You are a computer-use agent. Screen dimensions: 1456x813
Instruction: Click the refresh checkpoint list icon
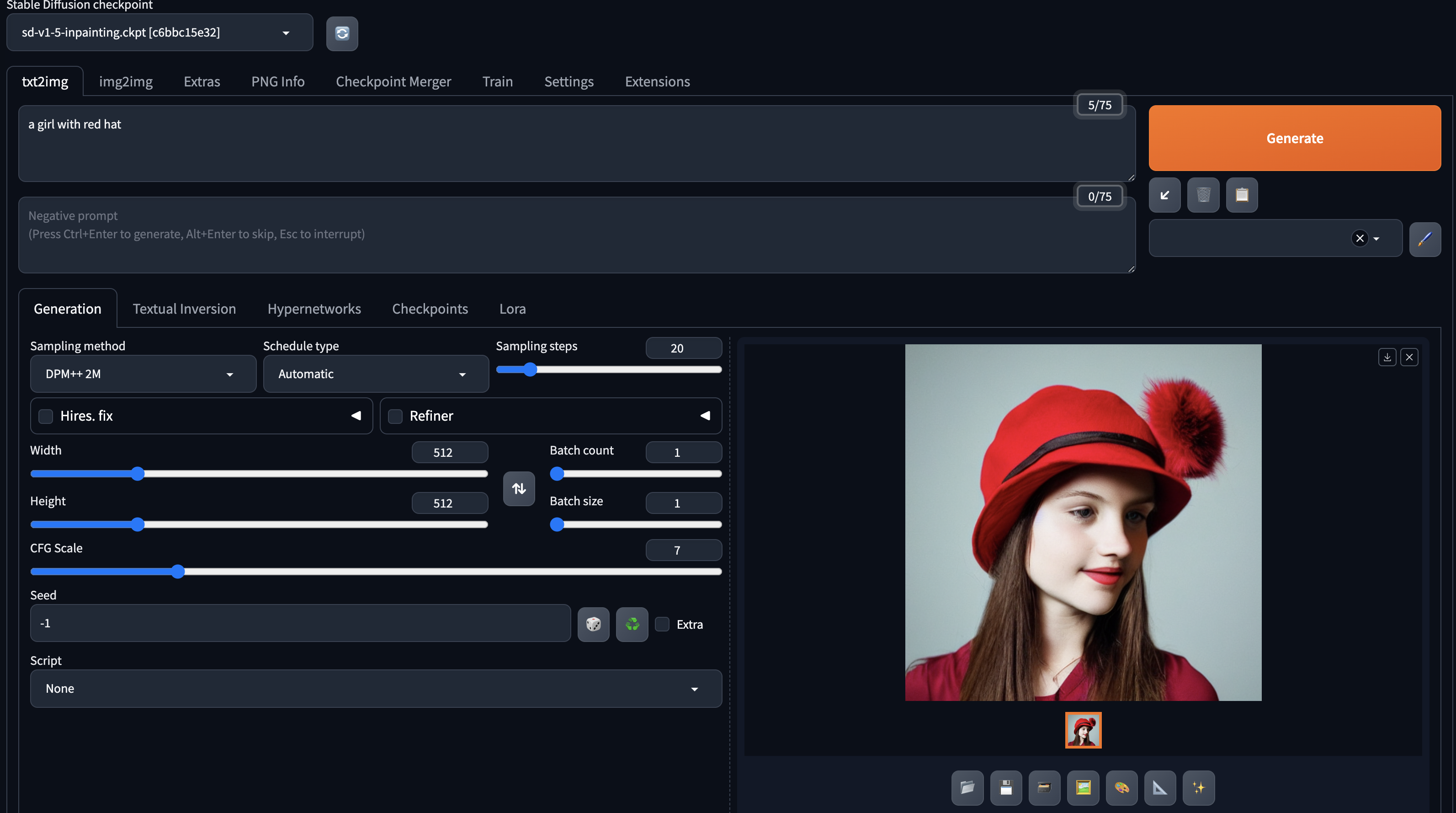coord(342,33)
